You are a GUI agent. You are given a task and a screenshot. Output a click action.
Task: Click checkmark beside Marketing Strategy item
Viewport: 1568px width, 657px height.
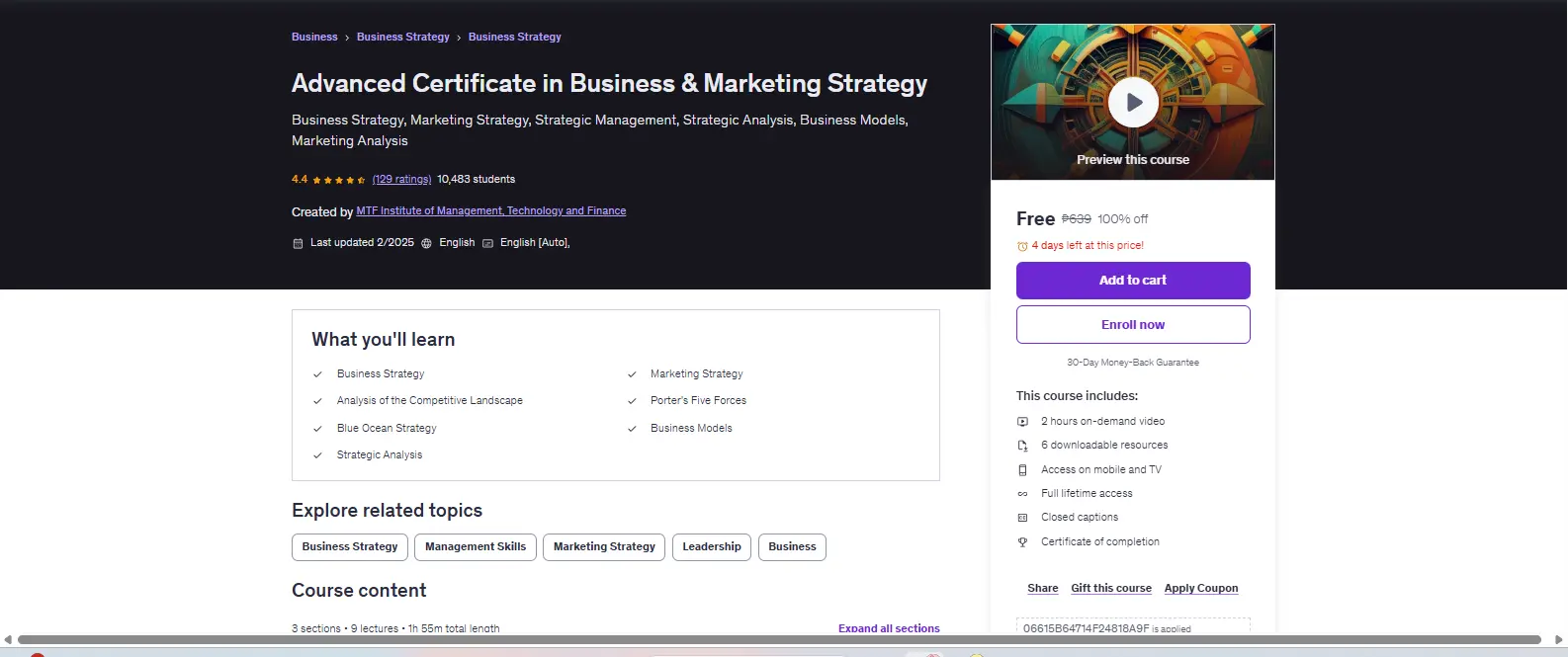(632, 374)
